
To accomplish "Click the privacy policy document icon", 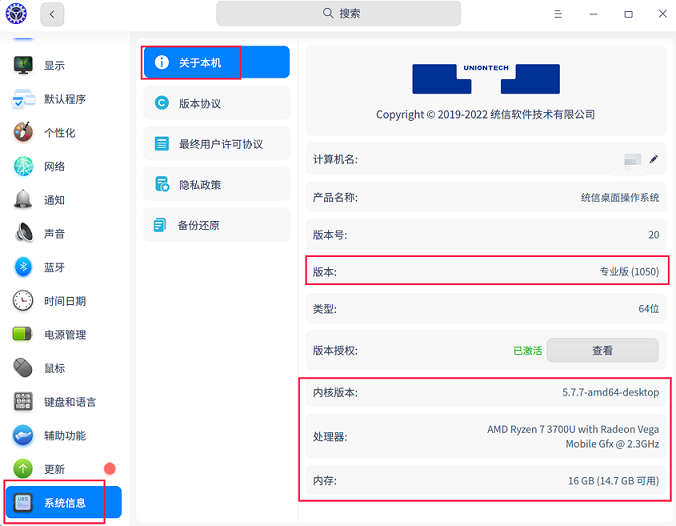I will tap(162, 184).
